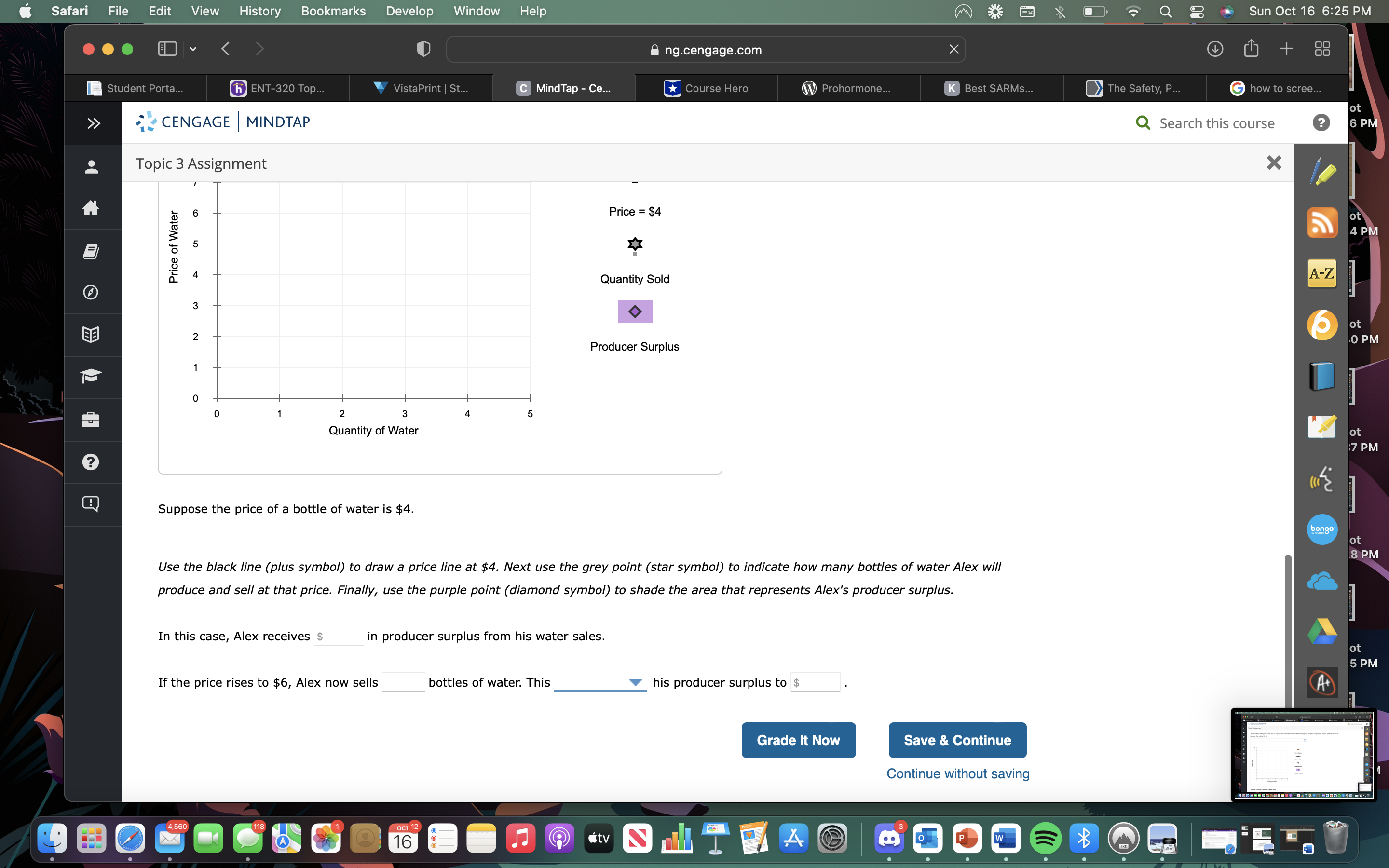Open the bongo app icon
Screen dimensions: 1389x868
click(1322, 529)
